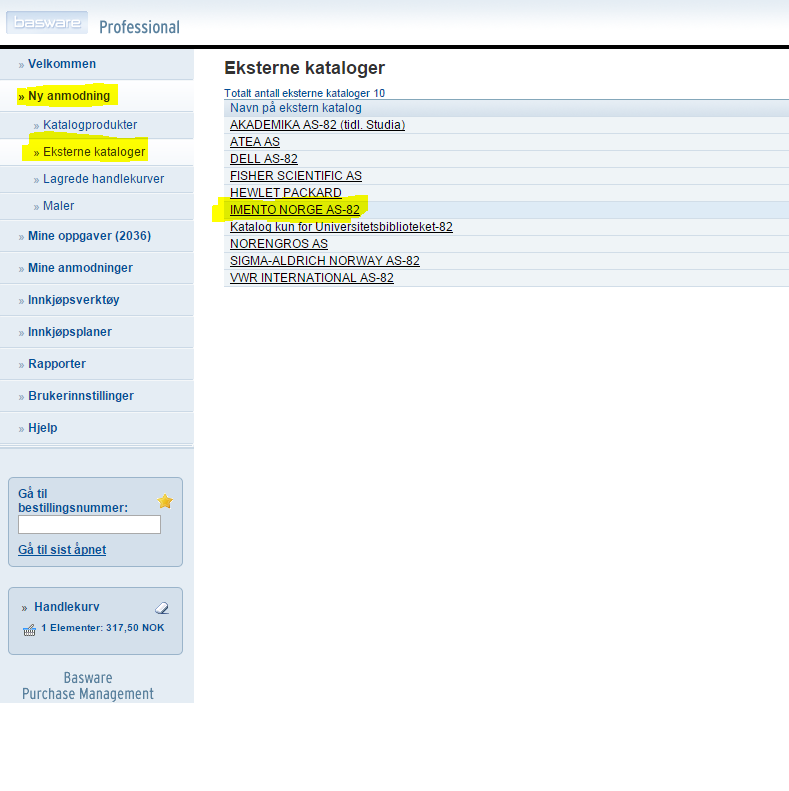Click the eraser icon in Handlekurv
789x791 pixels.
162,607
